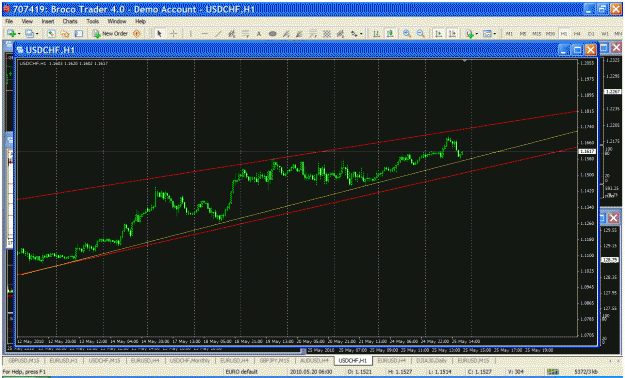Toggle the Navigator panel icon

tap(65, 34)
